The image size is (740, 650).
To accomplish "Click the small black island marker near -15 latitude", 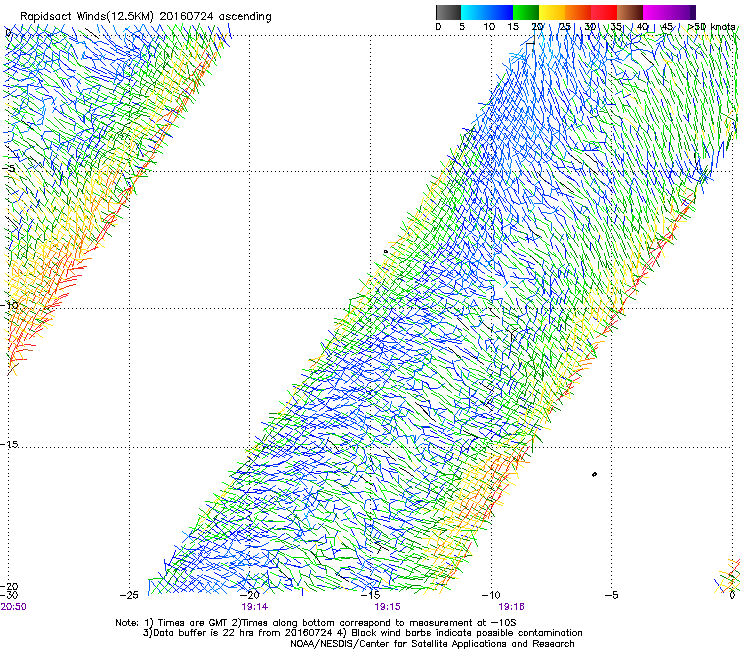I will 594,474.
